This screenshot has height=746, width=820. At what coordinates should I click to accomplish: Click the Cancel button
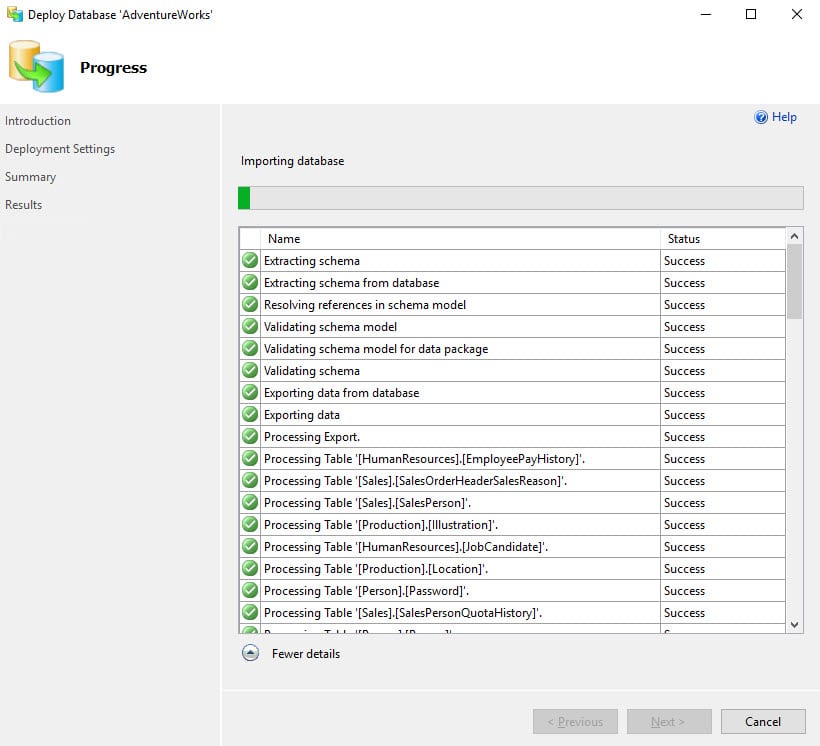click(763, 721)
